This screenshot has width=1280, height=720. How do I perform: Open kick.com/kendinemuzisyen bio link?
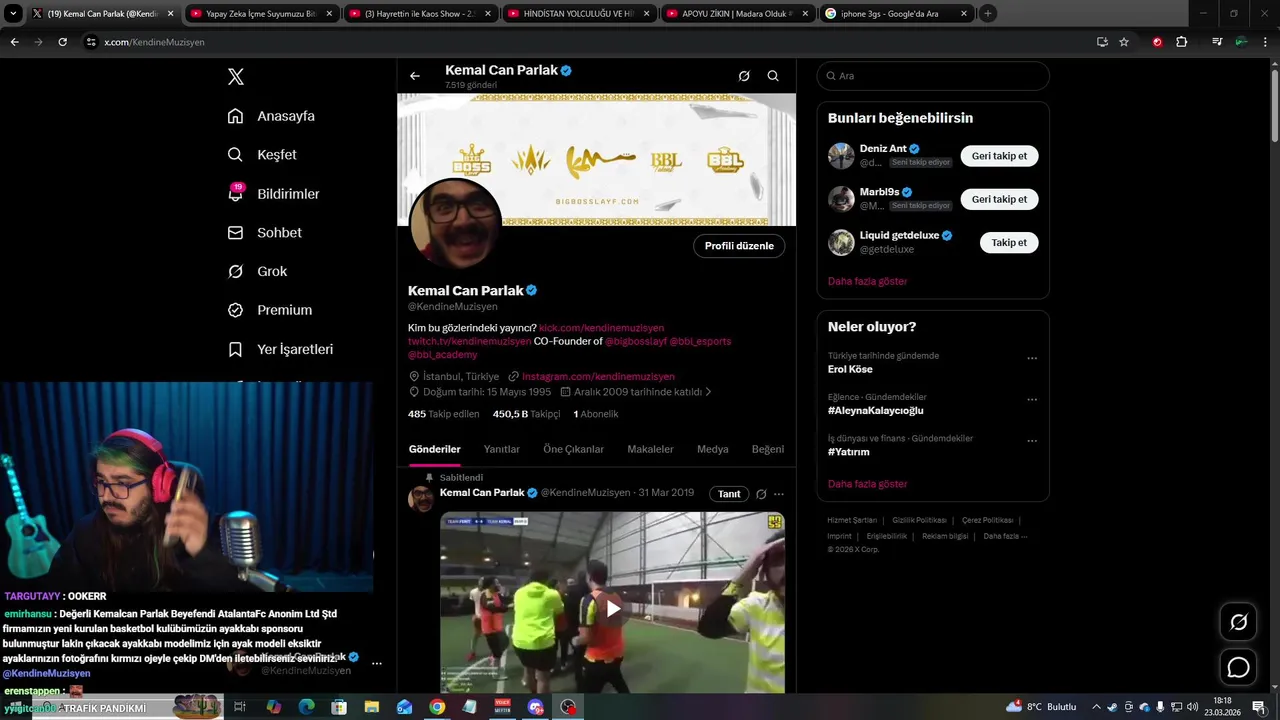601,328
